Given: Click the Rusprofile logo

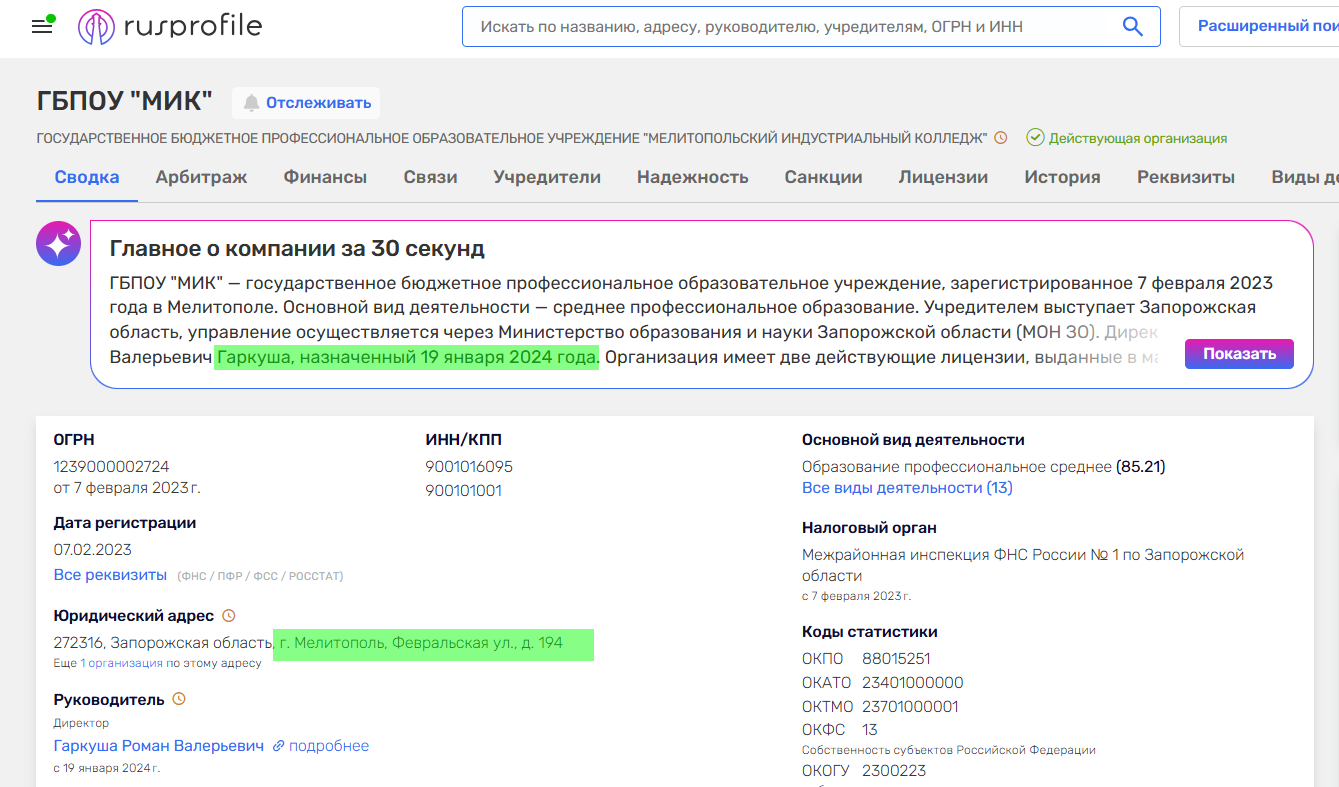Looking at the screenshot, I should 170,27.
